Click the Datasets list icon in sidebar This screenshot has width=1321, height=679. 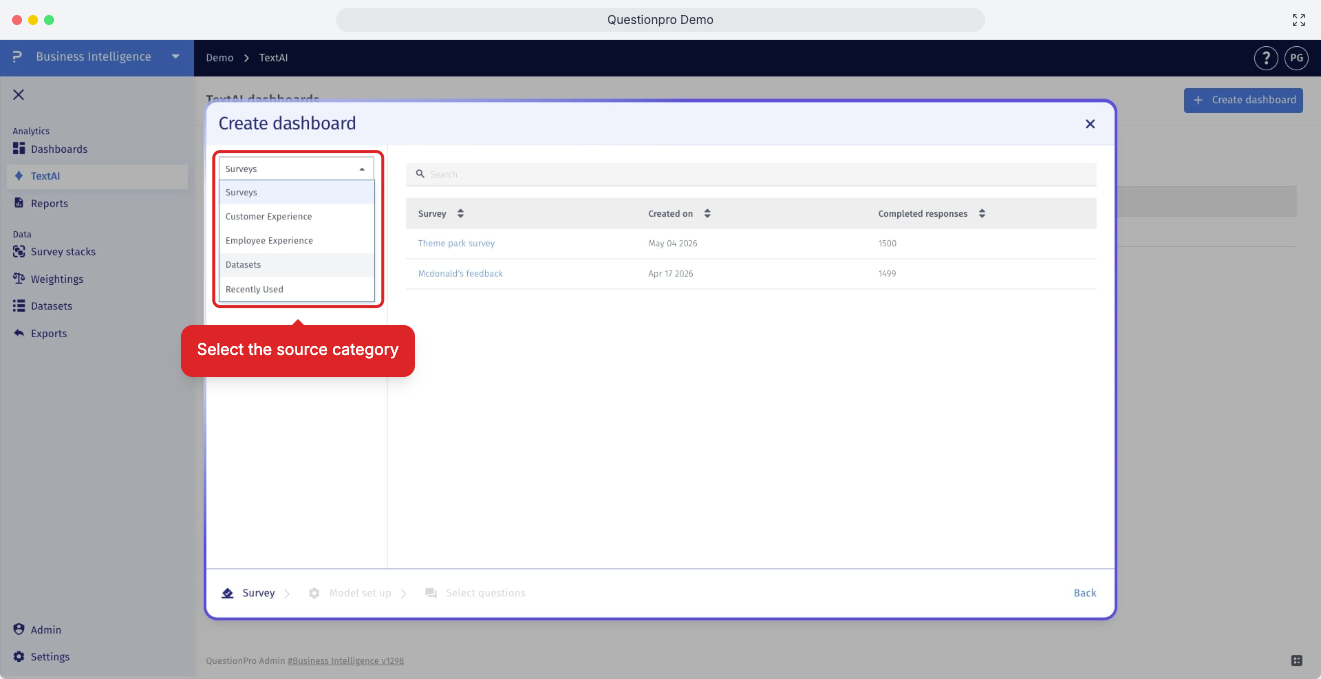[19, 306]
